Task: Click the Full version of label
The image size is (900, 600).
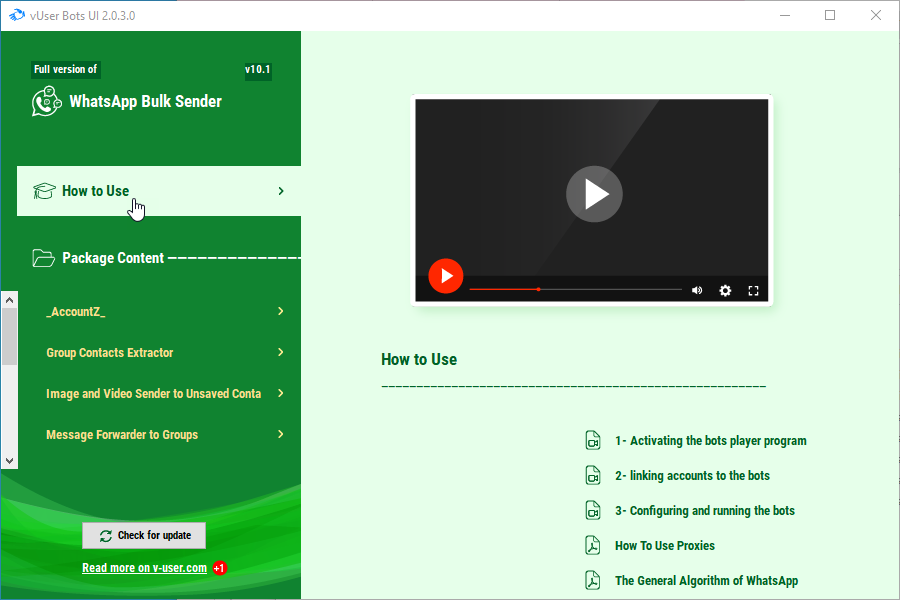Action: (x=65, y=69)
